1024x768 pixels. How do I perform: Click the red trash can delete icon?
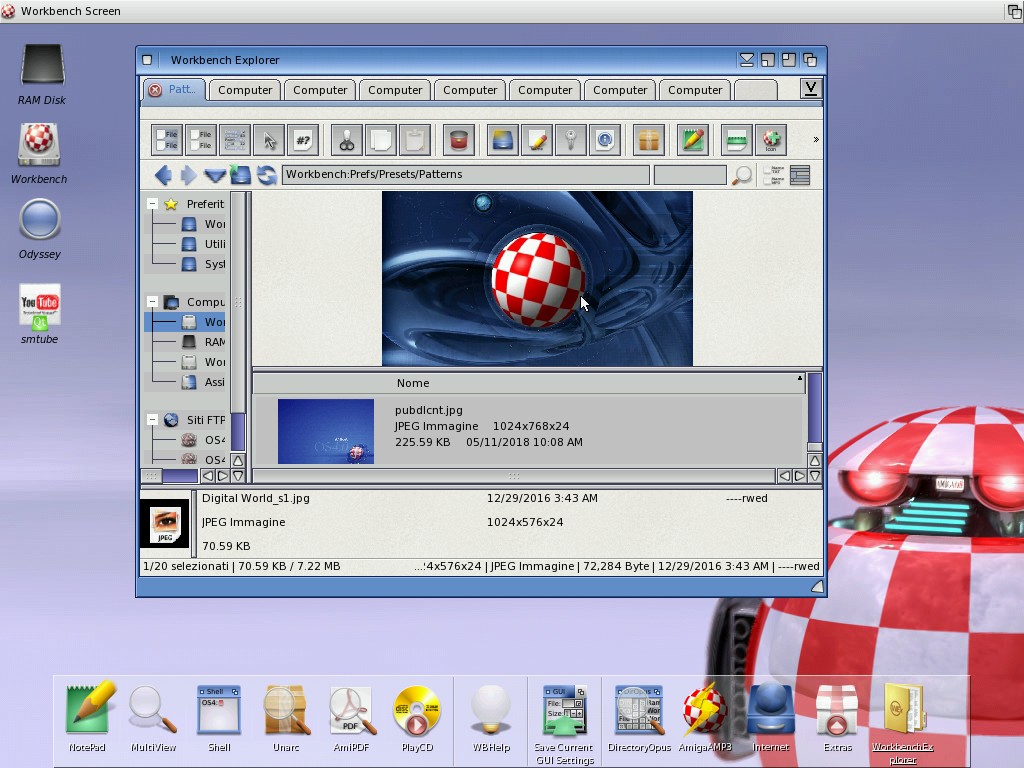click(x=458, y=140)
